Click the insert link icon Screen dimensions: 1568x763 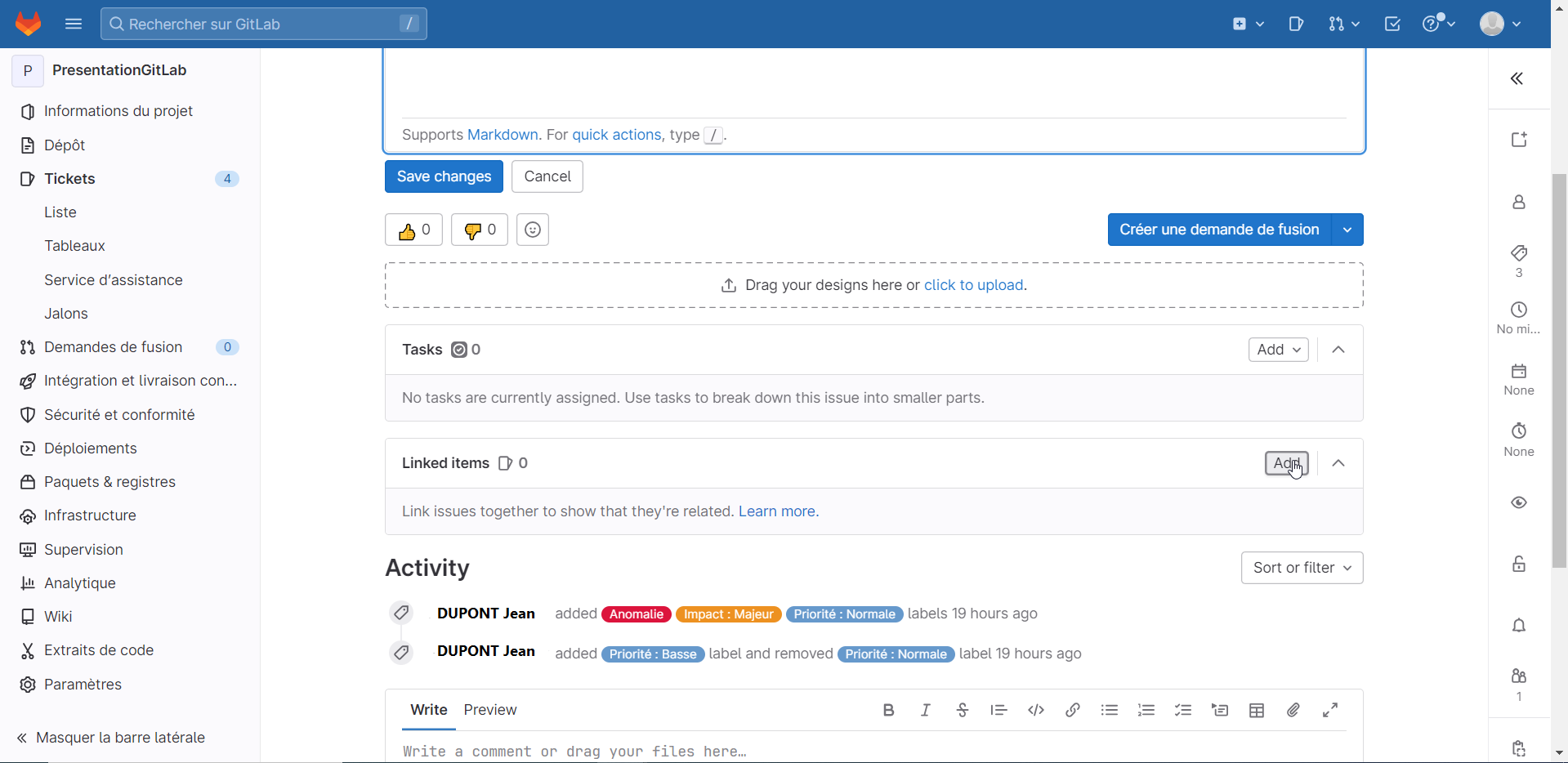click(1072, 710)
